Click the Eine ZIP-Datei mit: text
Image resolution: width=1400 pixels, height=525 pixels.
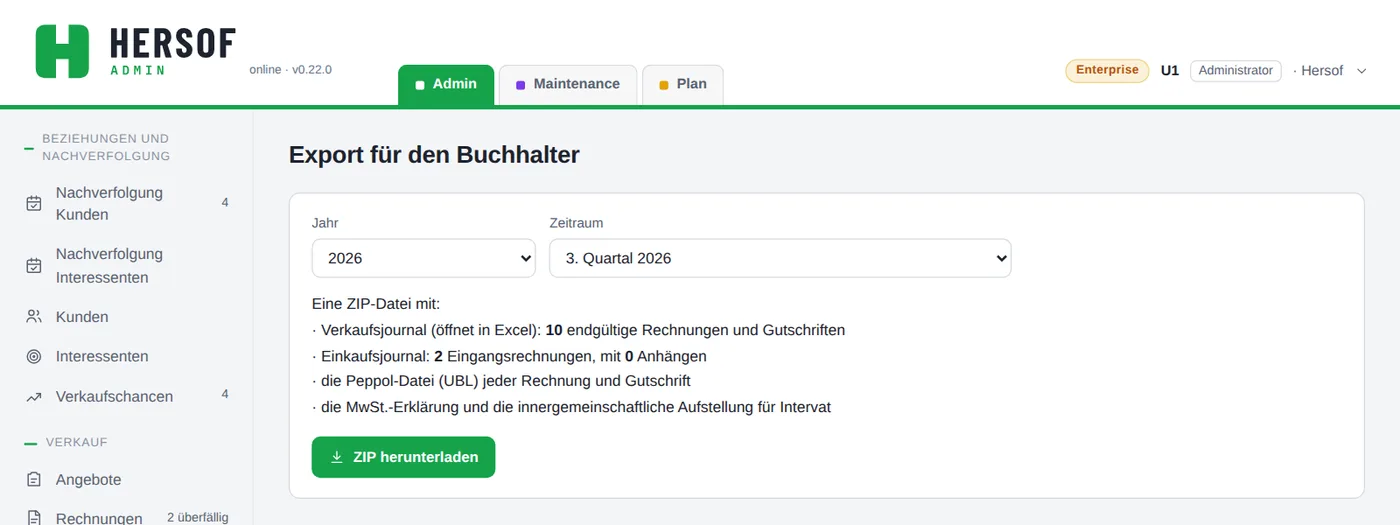(x=376, y=304)
